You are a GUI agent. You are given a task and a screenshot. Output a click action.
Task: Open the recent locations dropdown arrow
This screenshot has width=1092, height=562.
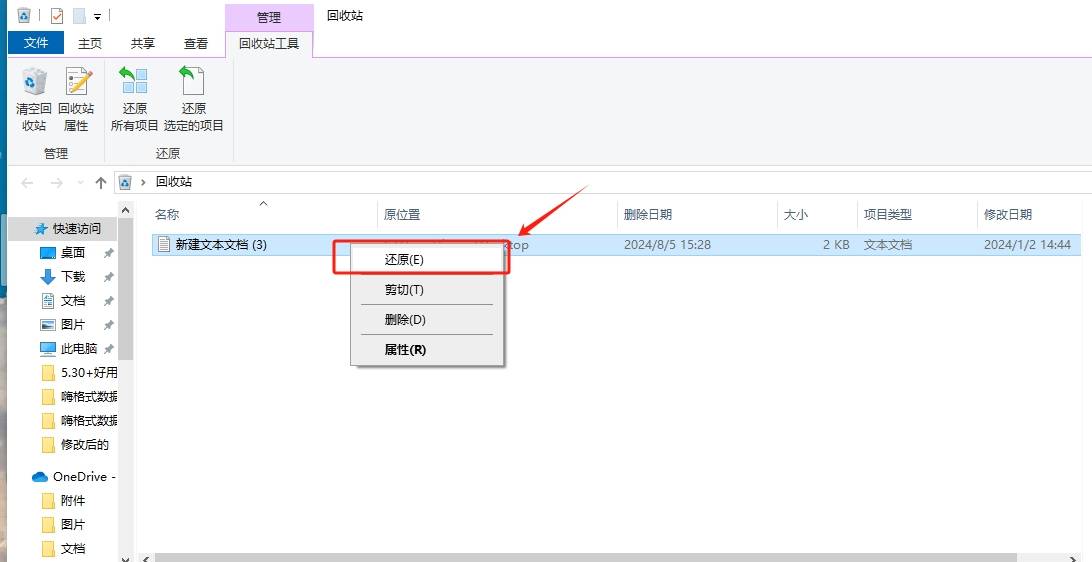click(81, 182)
